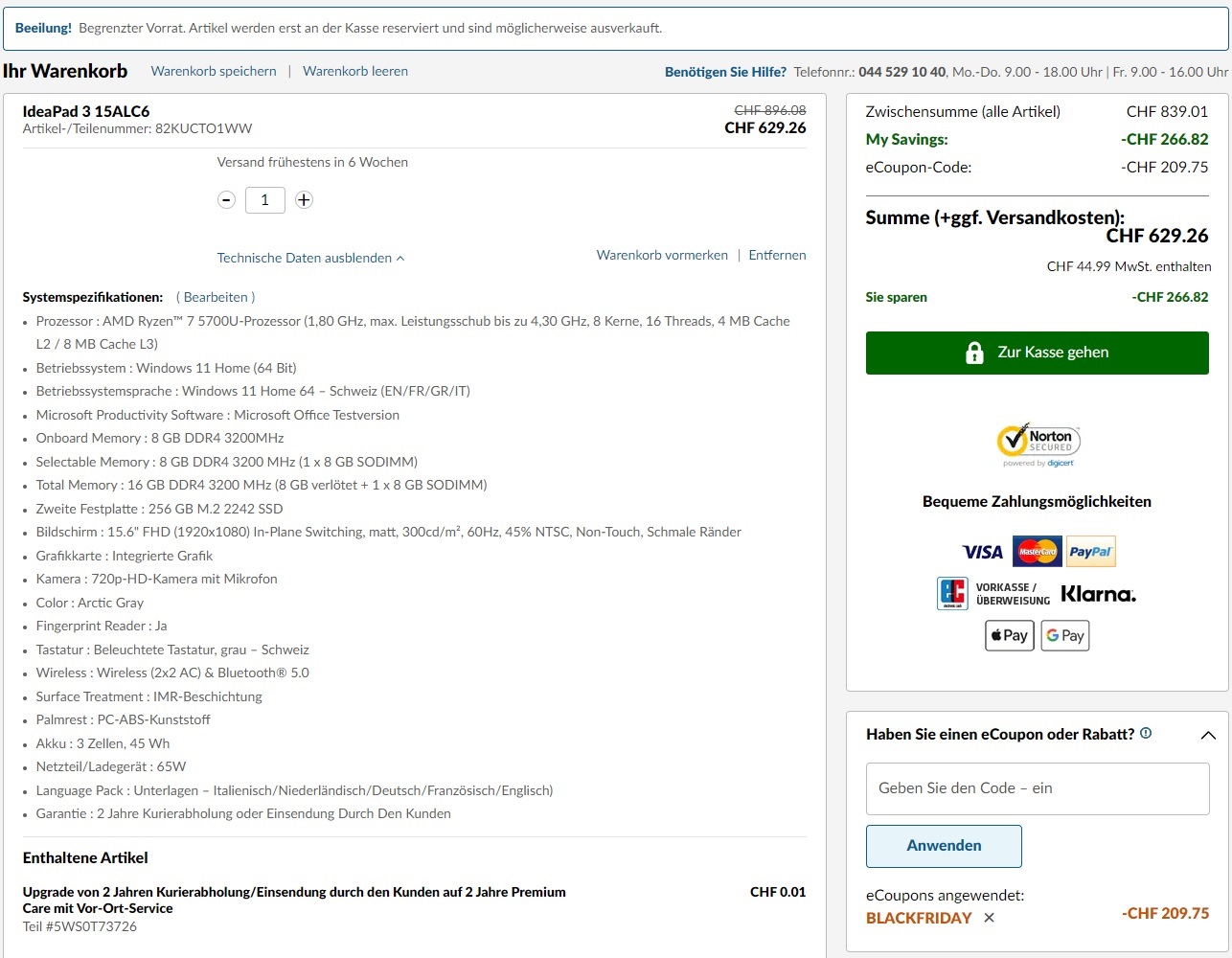Click the Apple Pay icon
The width and height of the screenshot is (1232, 958).
pyautogui.click(x=1009, y=635)
